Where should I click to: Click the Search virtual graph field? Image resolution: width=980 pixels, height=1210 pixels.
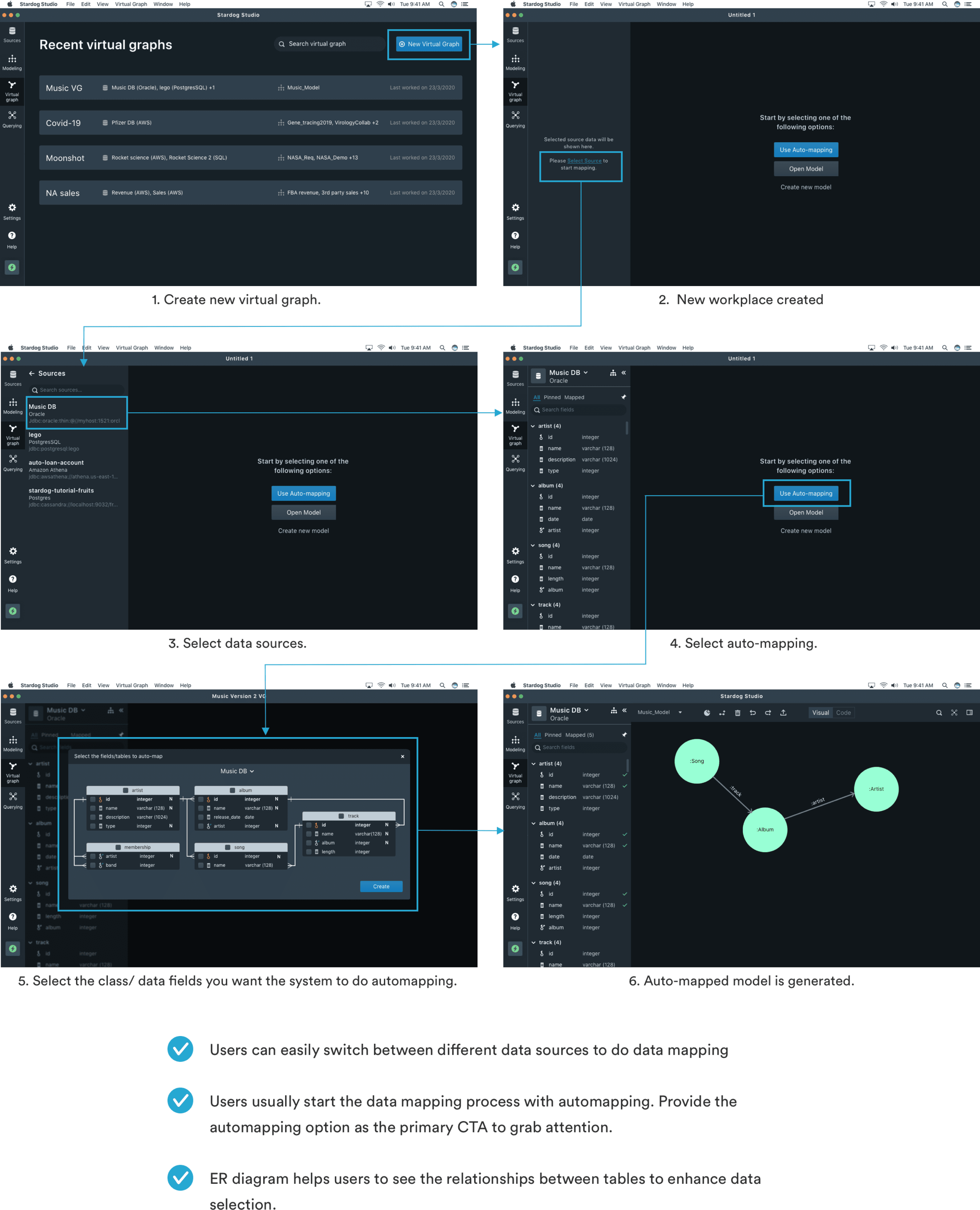pyautogui.click(x=329, y=44)
